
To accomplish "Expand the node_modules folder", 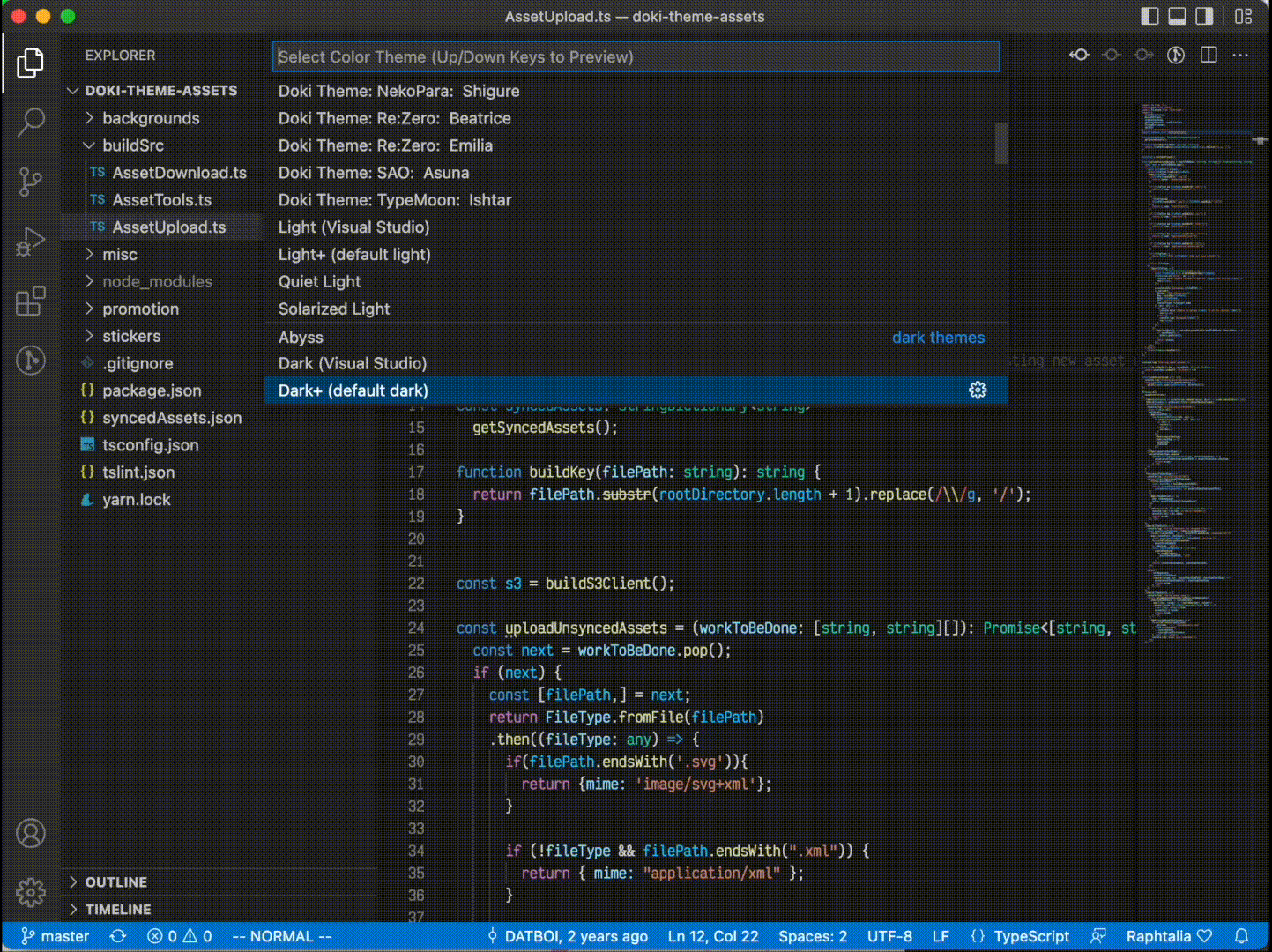I will coord(157,282).
